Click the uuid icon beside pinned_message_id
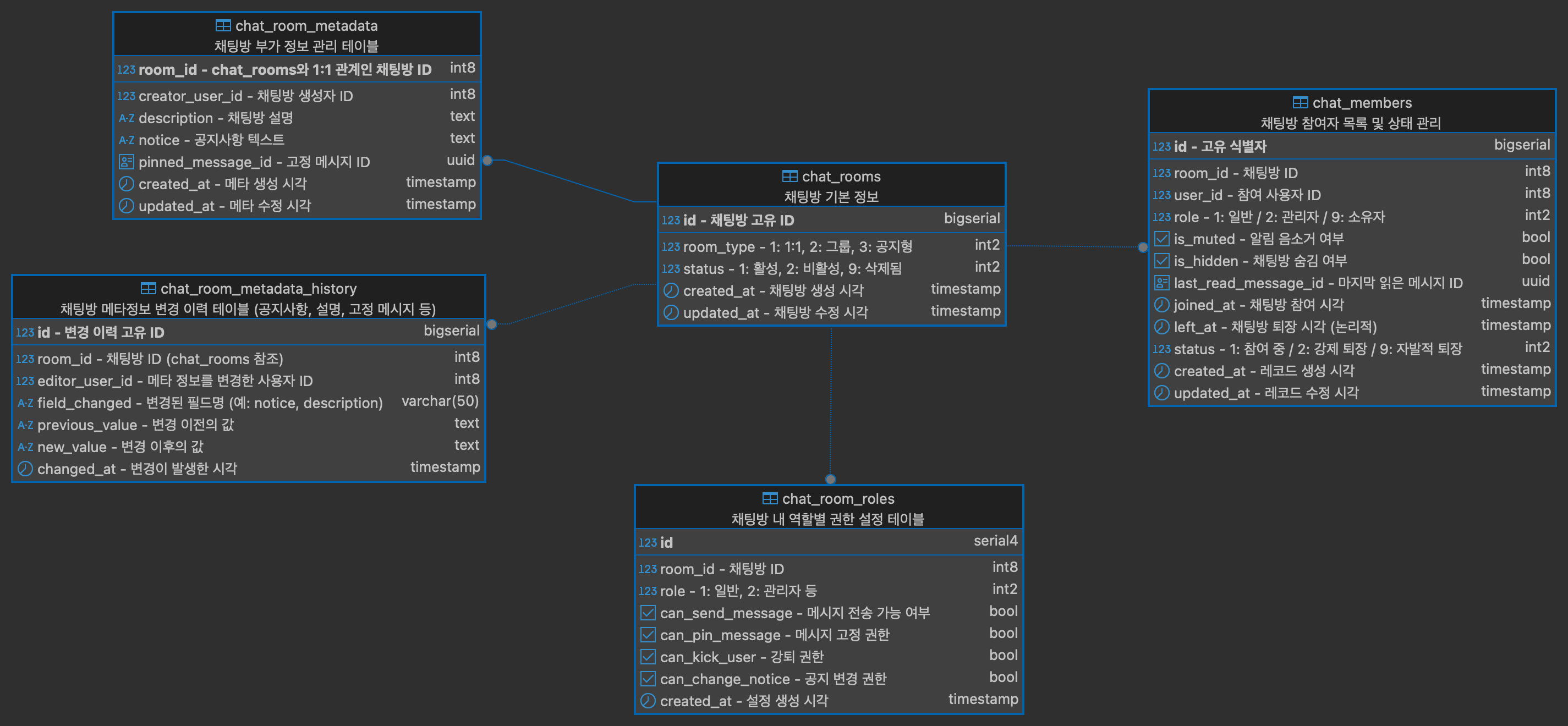The height and width of the screenshot is (726, 1568). click(x=126, y=162)
